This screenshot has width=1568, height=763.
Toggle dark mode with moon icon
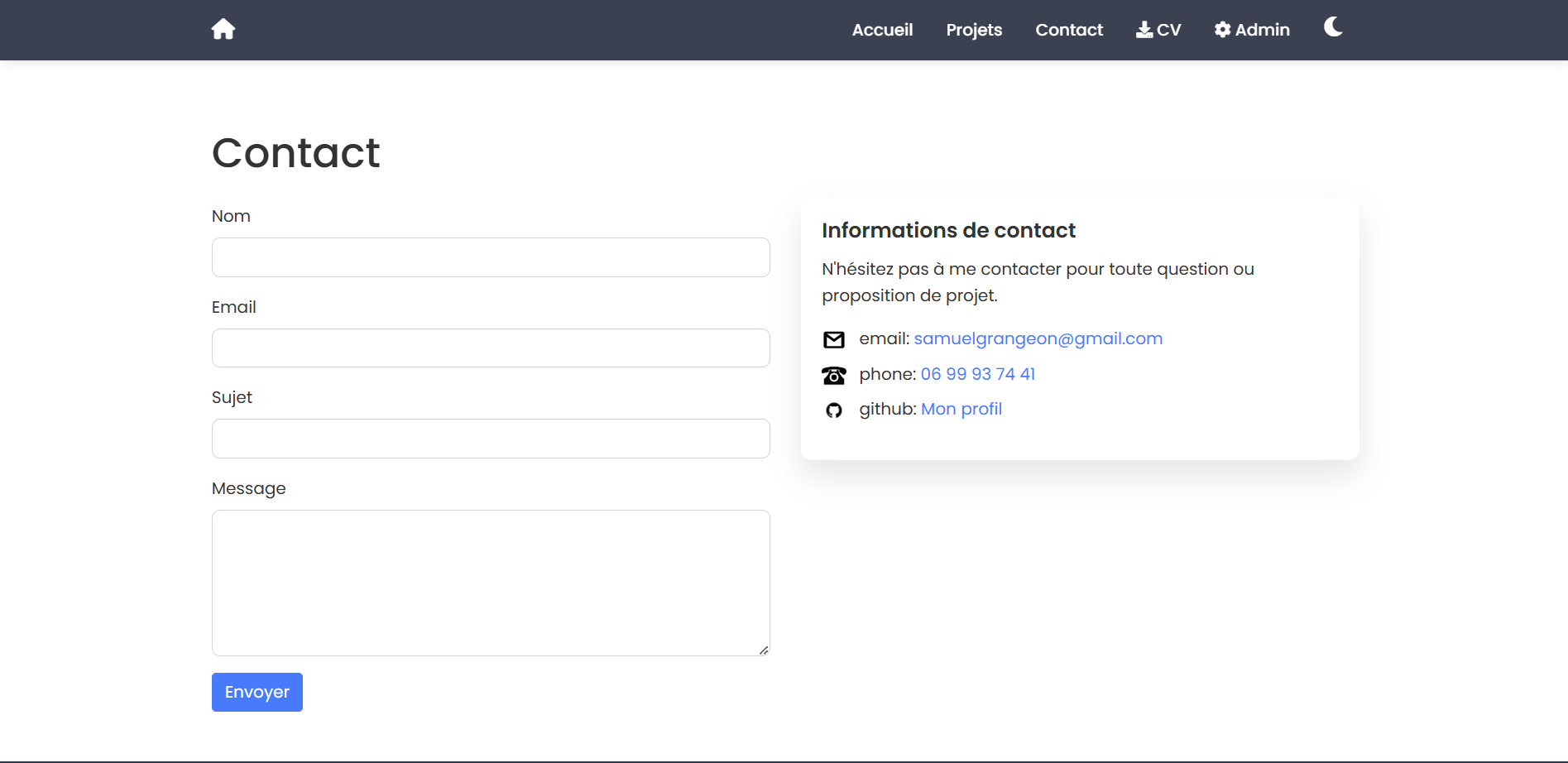(1333, 27)
